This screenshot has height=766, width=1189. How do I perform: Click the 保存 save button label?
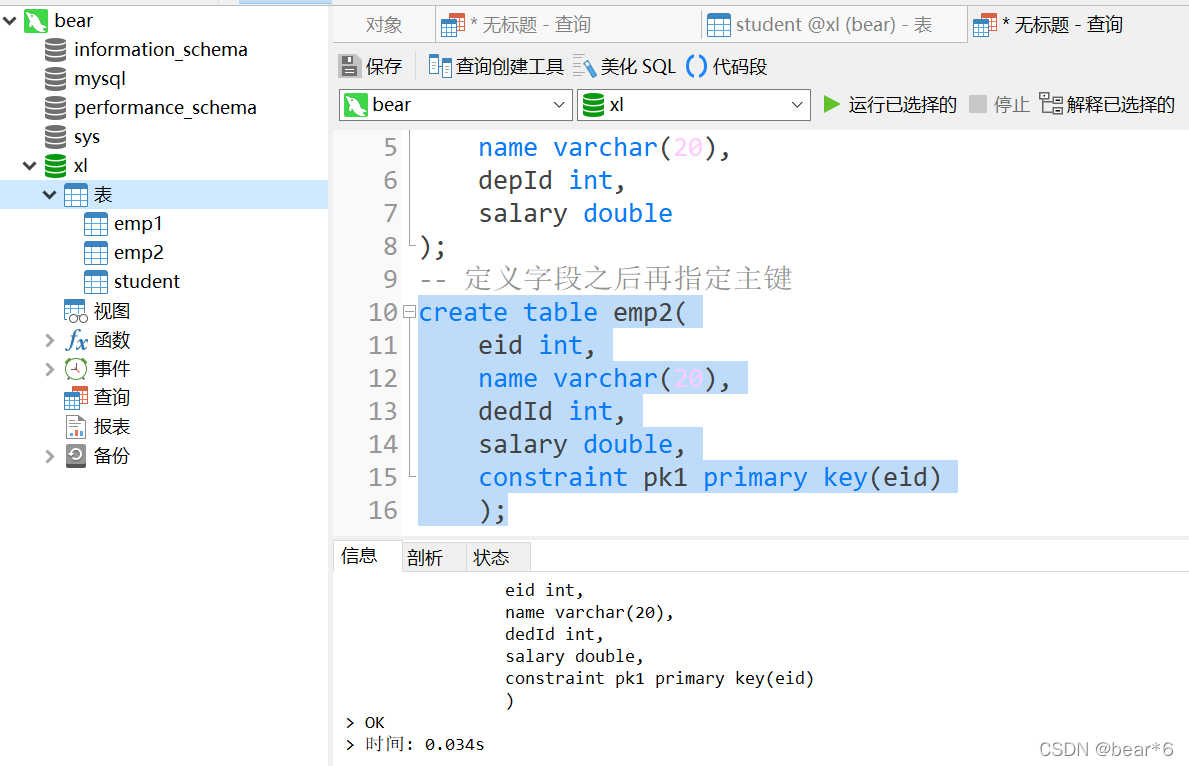click(384, 67)
